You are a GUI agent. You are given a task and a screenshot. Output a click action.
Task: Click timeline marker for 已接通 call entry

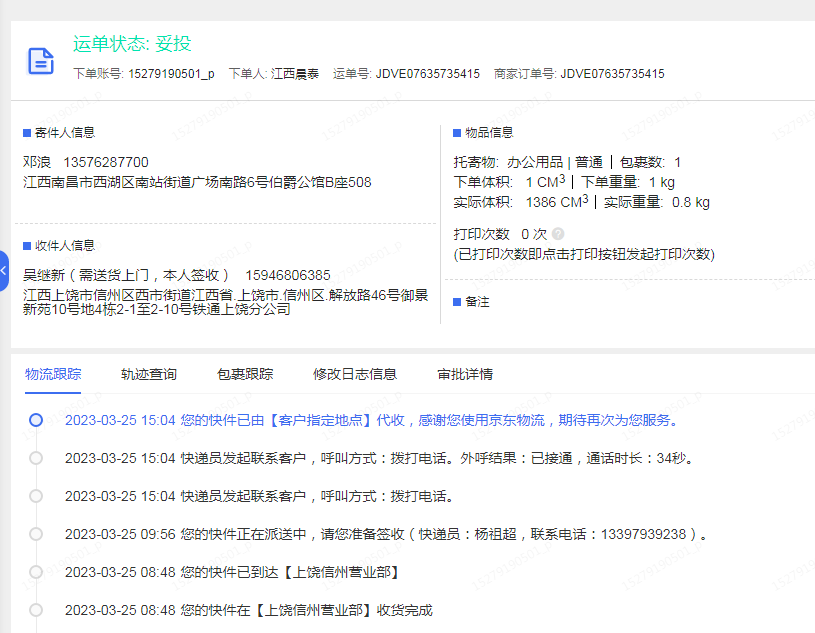tap(36, 458)
